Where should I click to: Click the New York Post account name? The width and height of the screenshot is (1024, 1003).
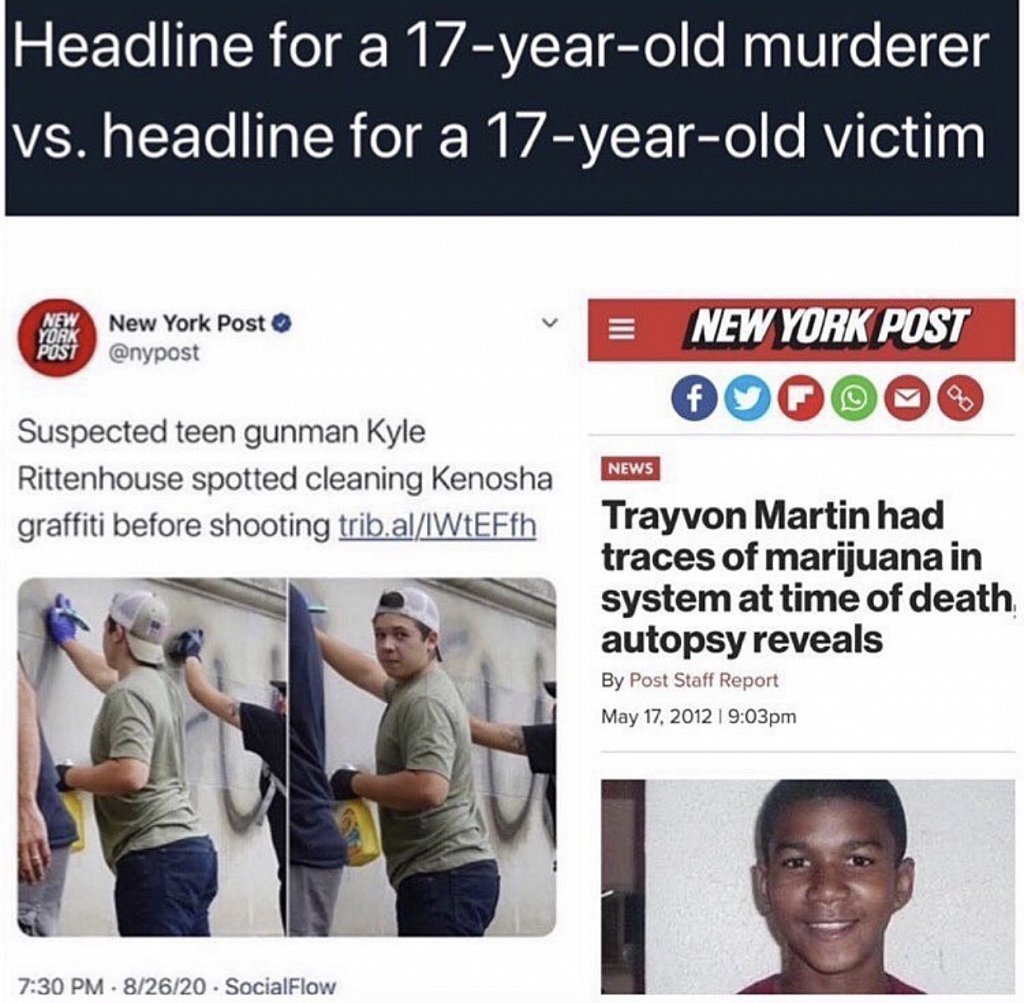pos(187,323)
